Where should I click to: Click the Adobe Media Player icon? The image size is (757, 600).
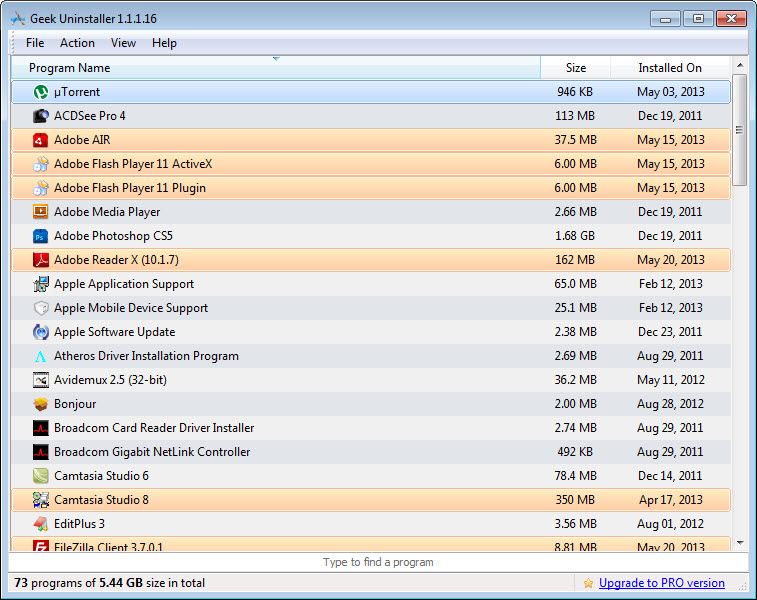click(x=41, y=212)
